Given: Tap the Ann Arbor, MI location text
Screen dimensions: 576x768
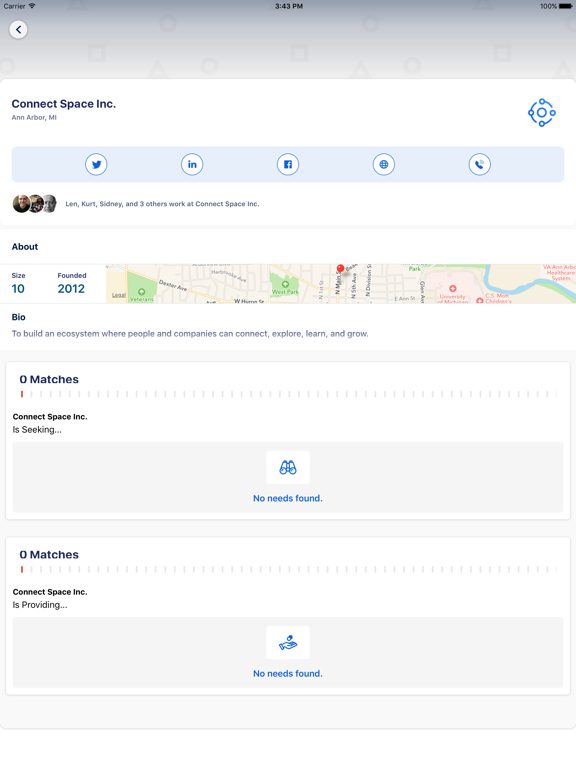Looking at the screenshot, I should [x=34, y=118].
